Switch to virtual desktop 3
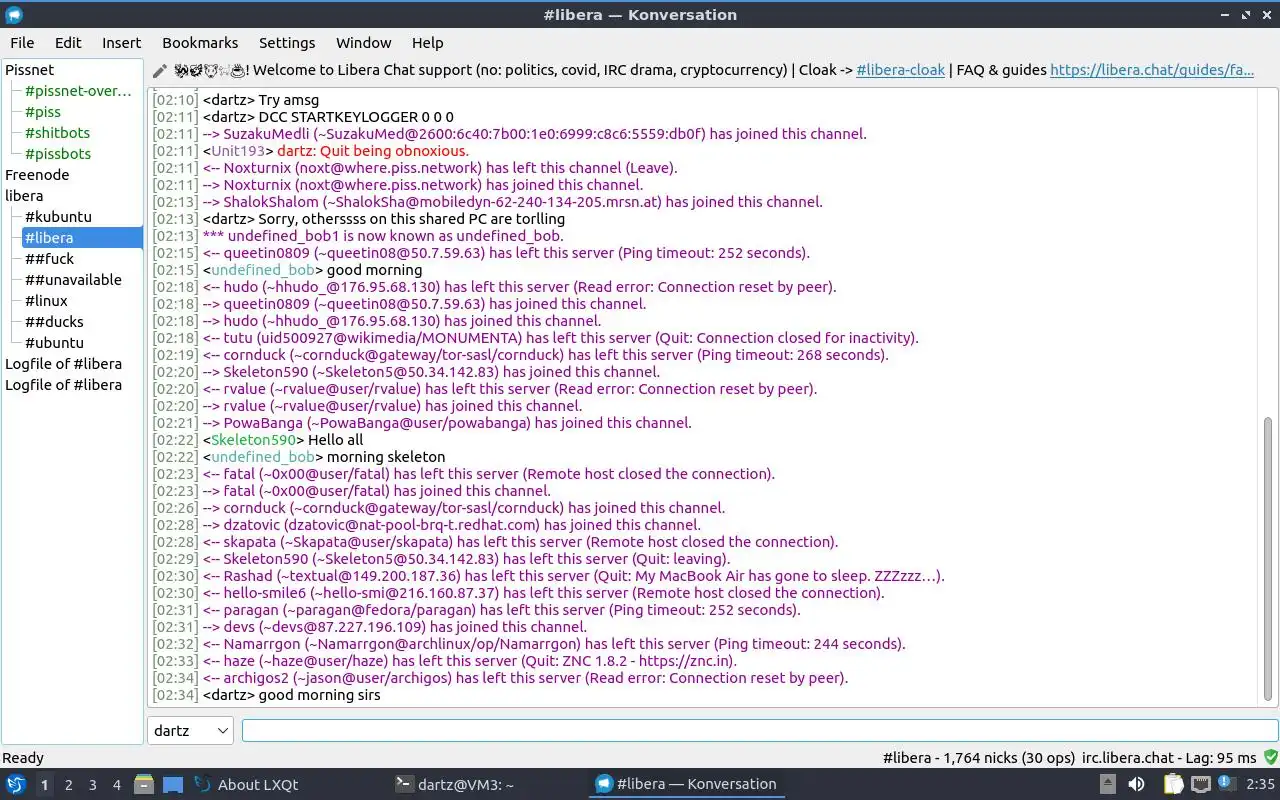 (x=93, y=785)
